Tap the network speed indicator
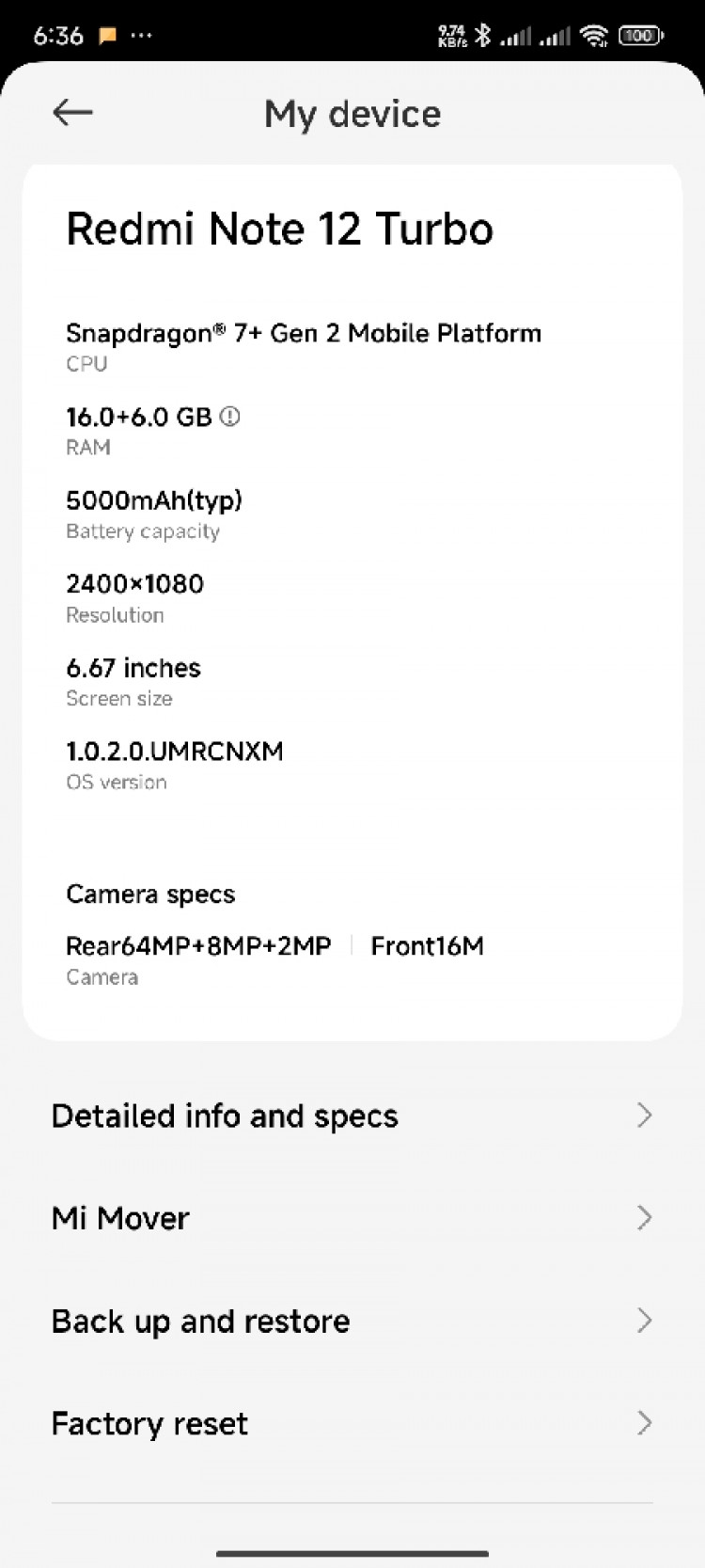This screenshot has width=705, height=1568. click(452, 36)
